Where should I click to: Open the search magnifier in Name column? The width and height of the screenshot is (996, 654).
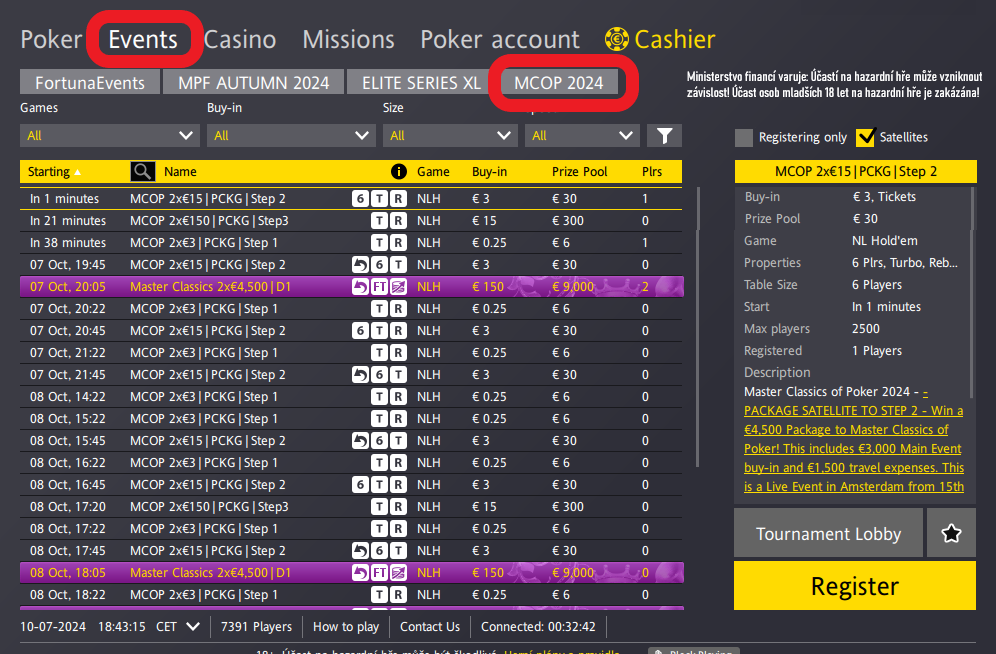(x=142, y=171)
